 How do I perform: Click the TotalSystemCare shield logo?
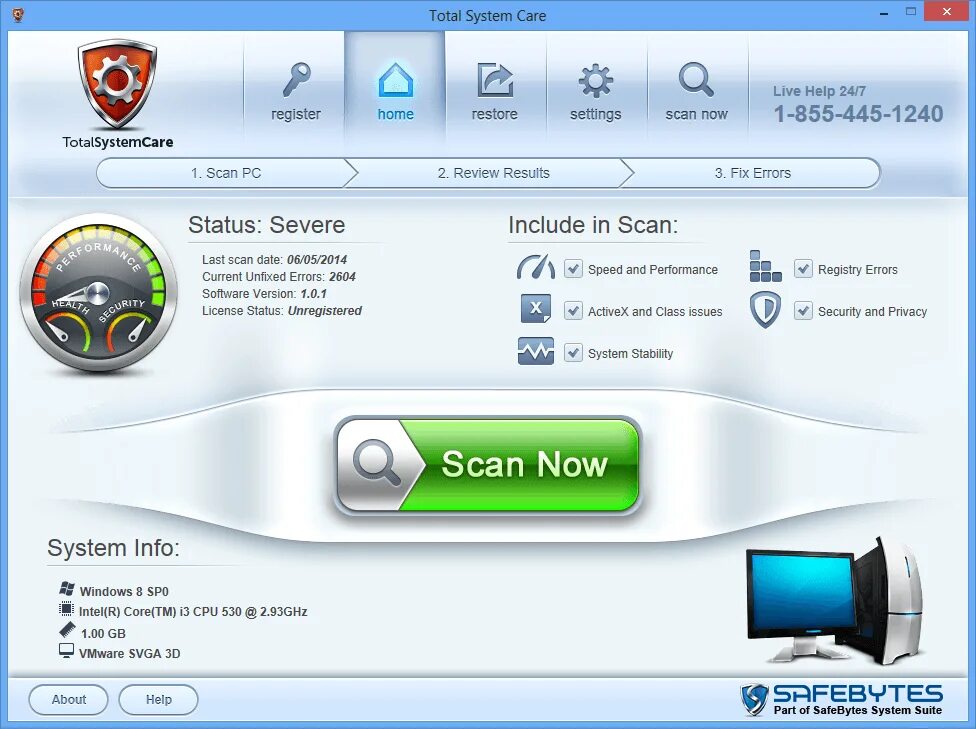(x=118, y=83)
